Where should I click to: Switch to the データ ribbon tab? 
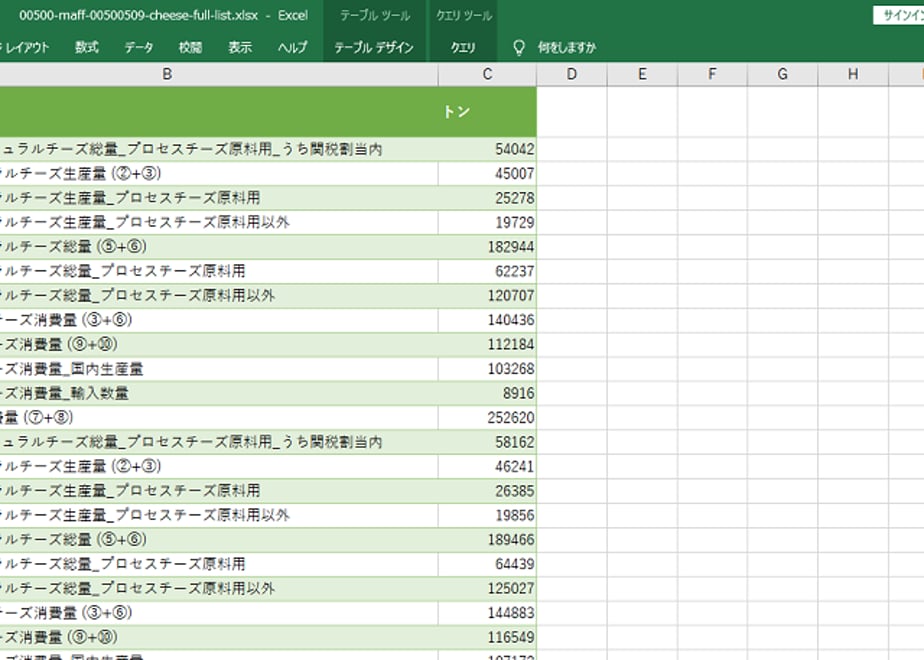click(x=138, y=48)
